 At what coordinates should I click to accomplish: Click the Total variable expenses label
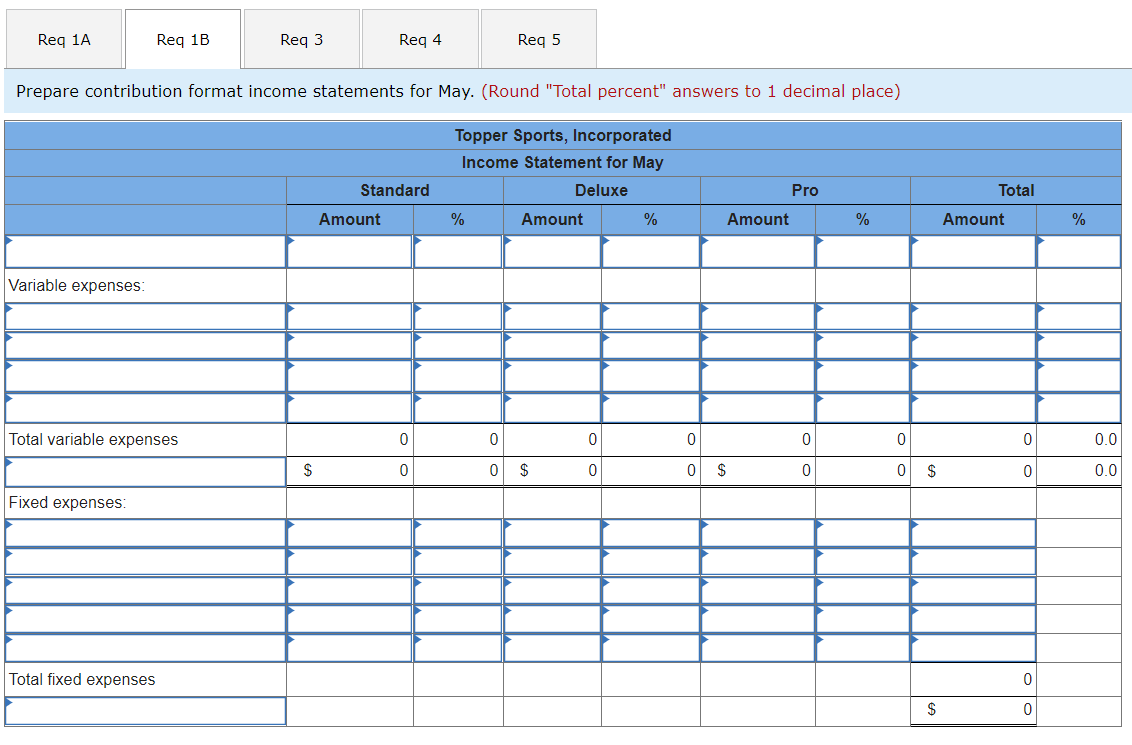93,440
